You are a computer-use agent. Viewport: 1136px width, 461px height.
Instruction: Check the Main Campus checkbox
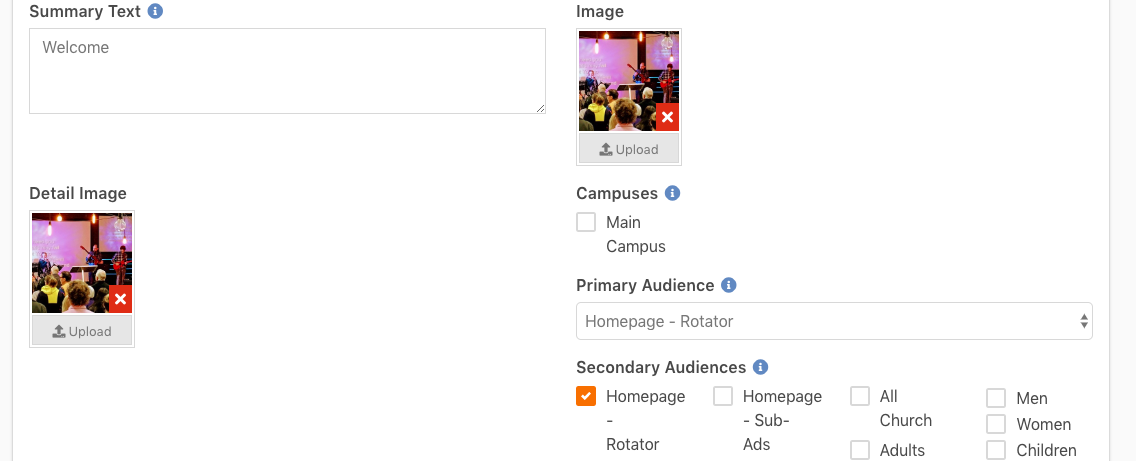click(586, 222)
